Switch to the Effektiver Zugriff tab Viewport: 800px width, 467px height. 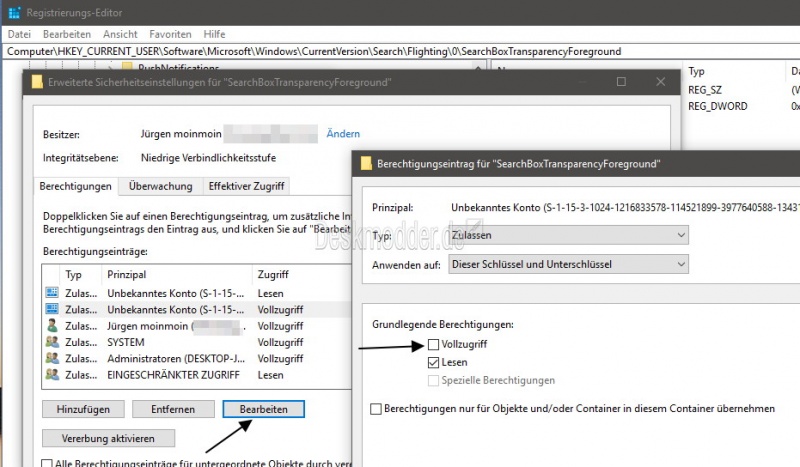click(x=246, y=186)
